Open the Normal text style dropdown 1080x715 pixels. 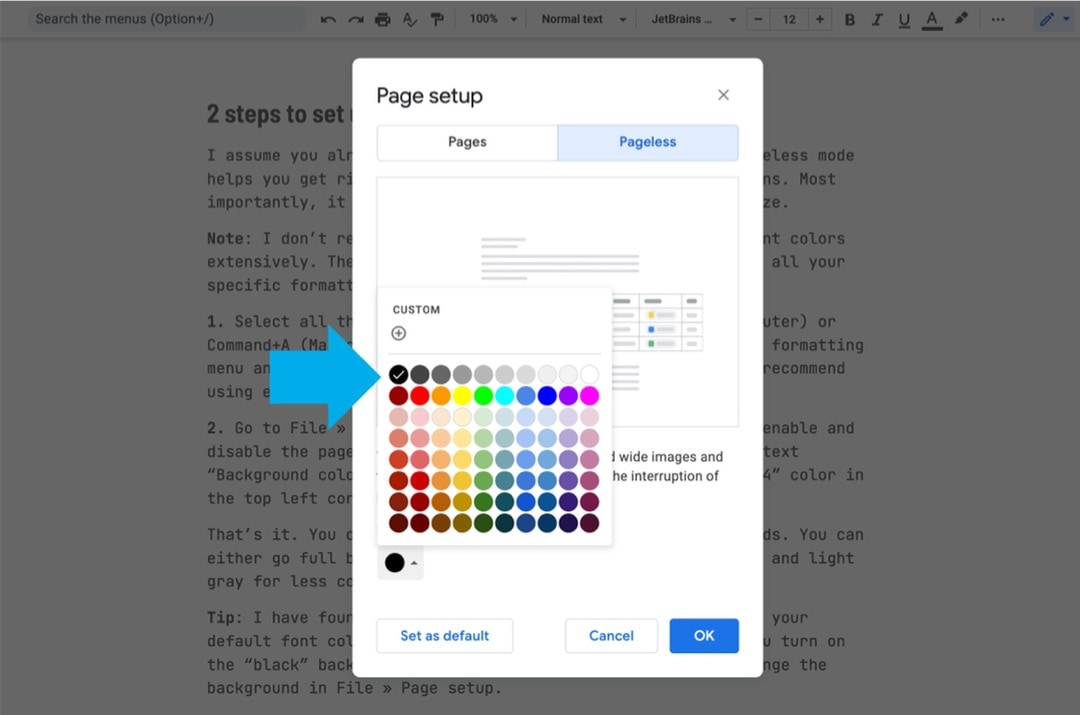[582, 18]
